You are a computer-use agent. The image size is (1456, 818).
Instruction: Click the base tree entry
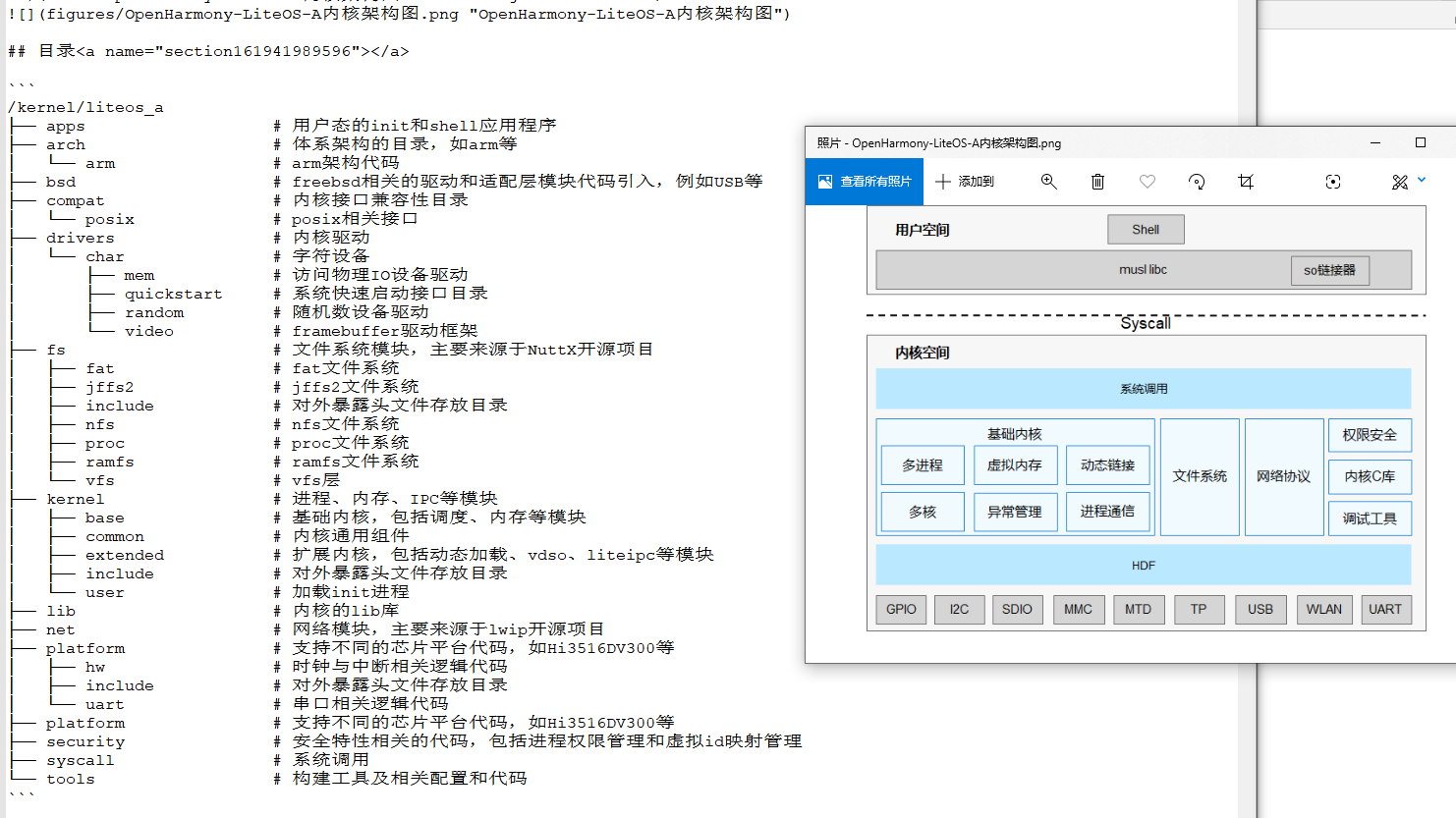coord(105,518)
